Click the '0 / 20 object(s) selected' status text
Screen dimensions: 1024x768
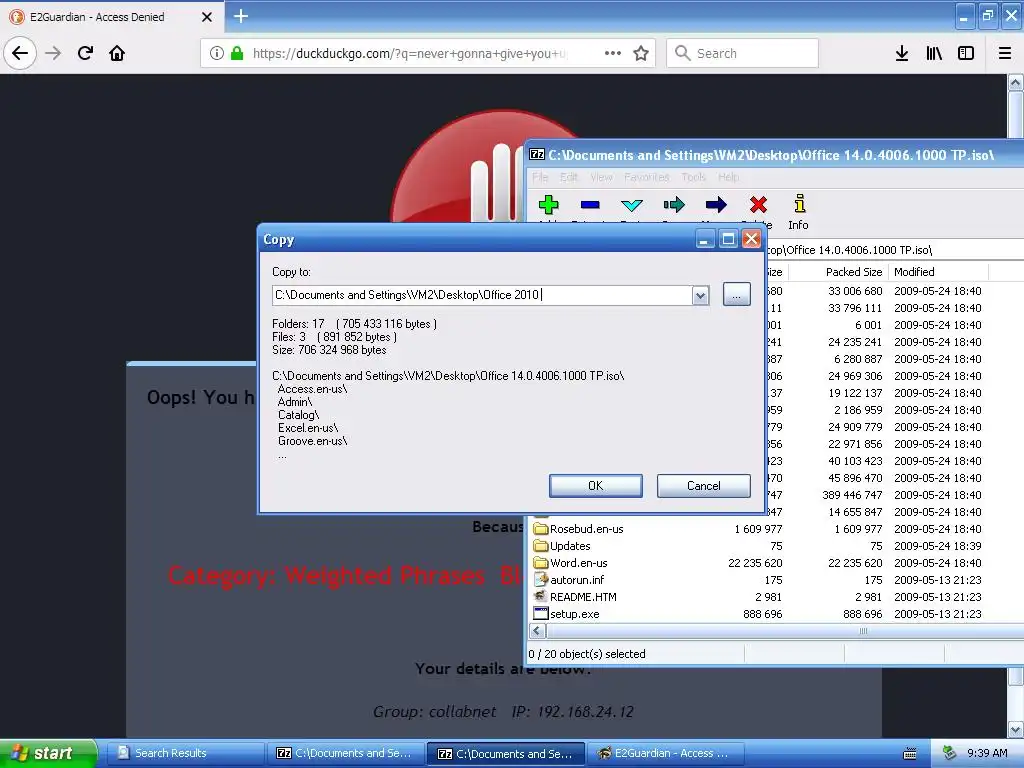[x=586, y=654]
